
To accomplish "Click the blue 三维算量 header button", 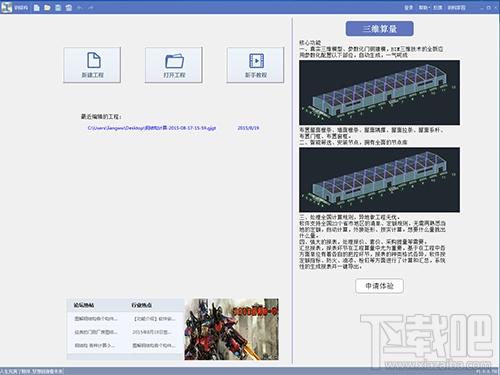I will pyautogui.click(x=380, y=29).
